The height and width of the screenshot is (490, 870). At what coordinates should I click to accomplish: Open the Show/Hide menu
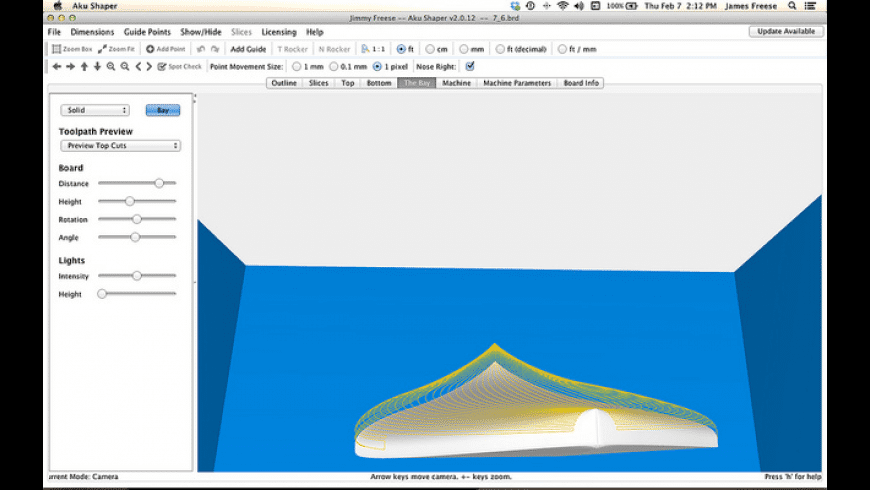200,32
